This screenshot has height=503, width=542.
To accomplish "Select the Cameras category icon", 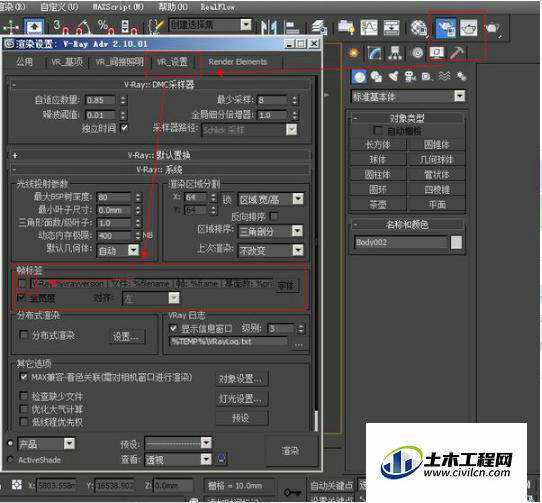I will point(410,76).
